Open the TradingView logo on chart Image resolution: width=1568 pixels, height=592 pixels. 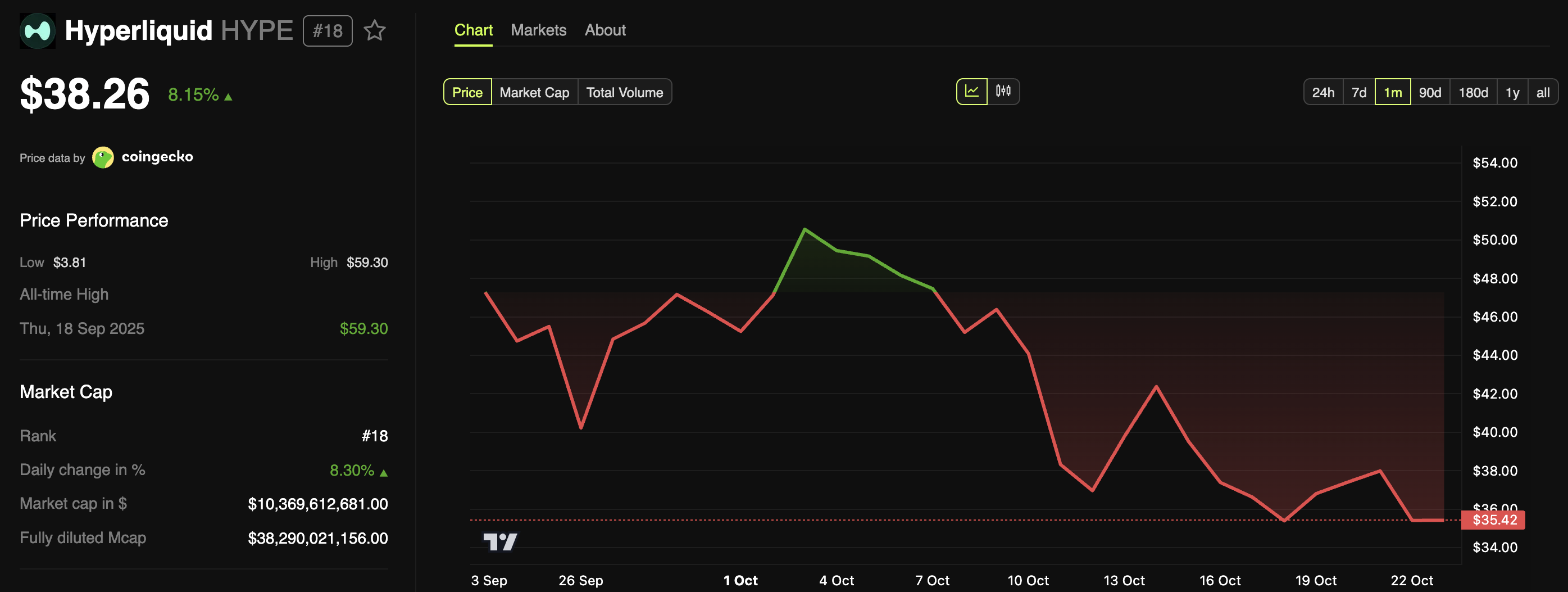tap(501, 541)
